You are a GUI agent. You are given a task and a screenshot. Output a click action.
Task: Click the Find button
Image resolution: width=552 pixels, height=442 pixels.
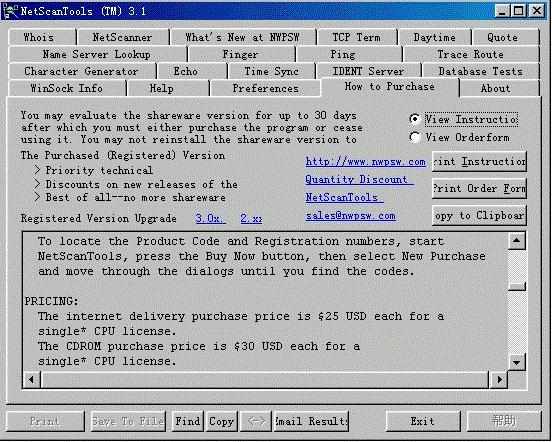click(188, 421)
